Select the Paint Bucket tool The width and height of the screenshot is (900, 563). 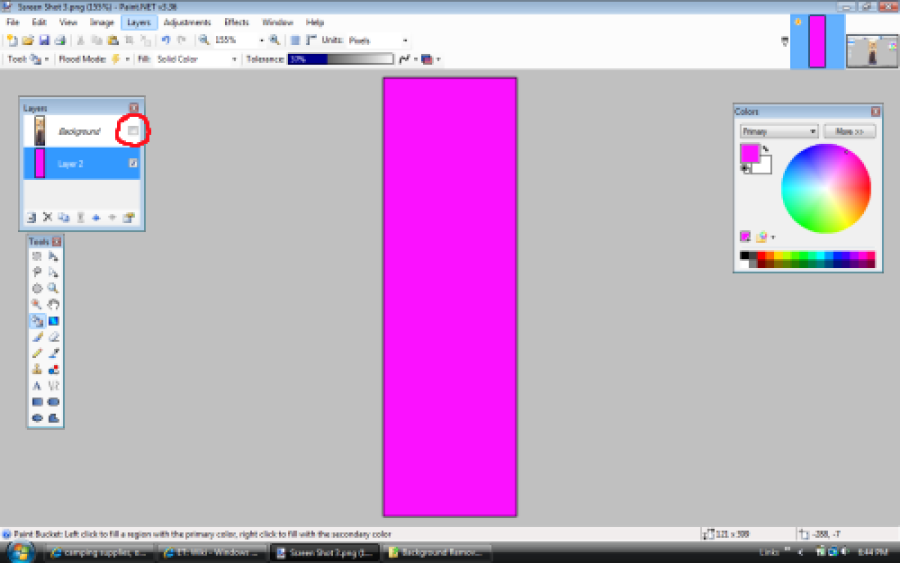pos(37,321)
